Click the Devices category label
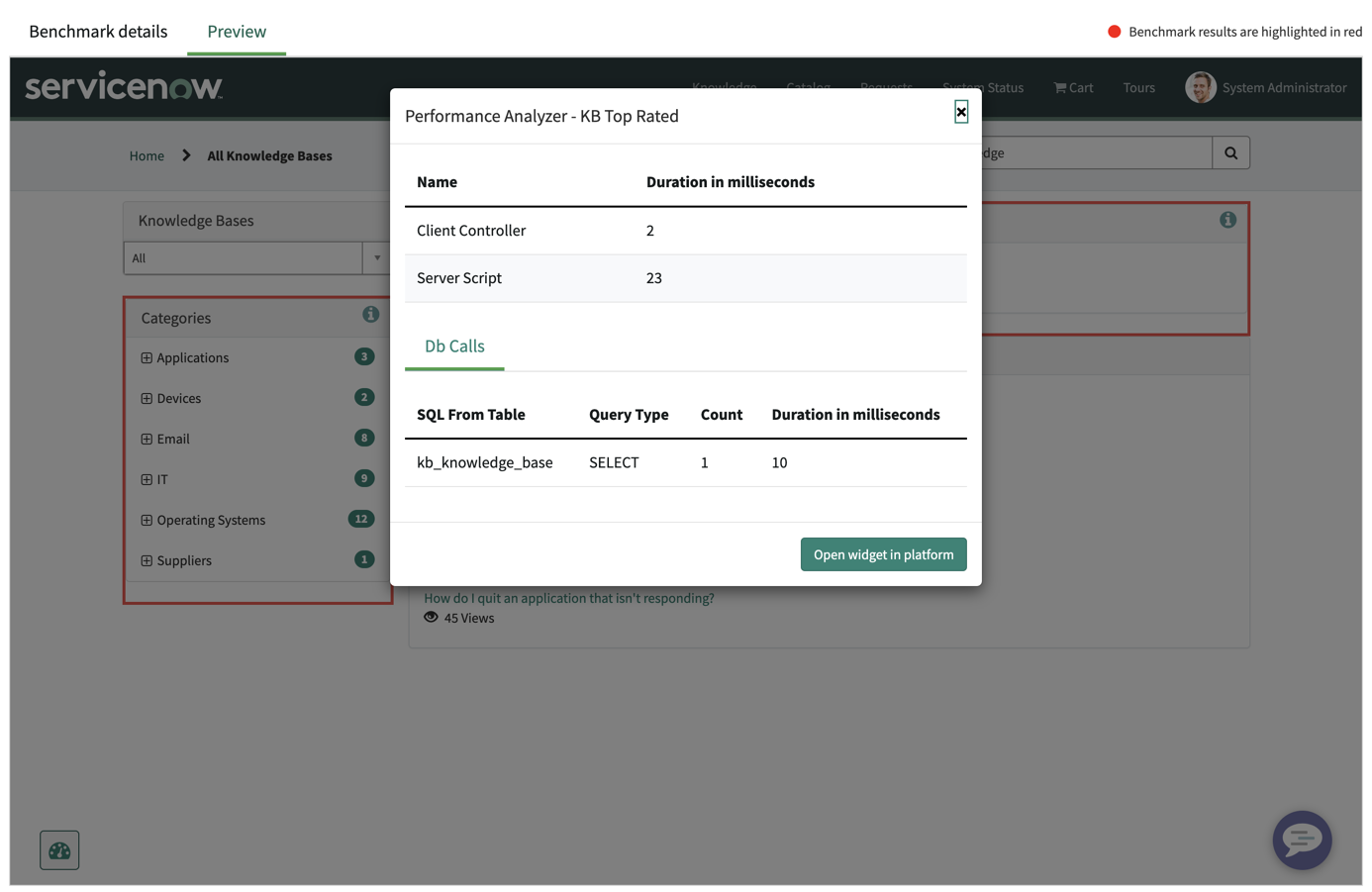 click(178, 398)
